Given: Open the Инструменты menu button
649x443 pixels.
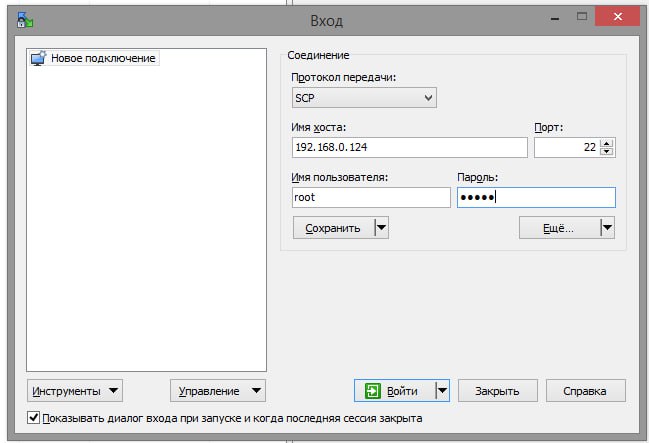Looking at the screenshot, I should point(75,390).
